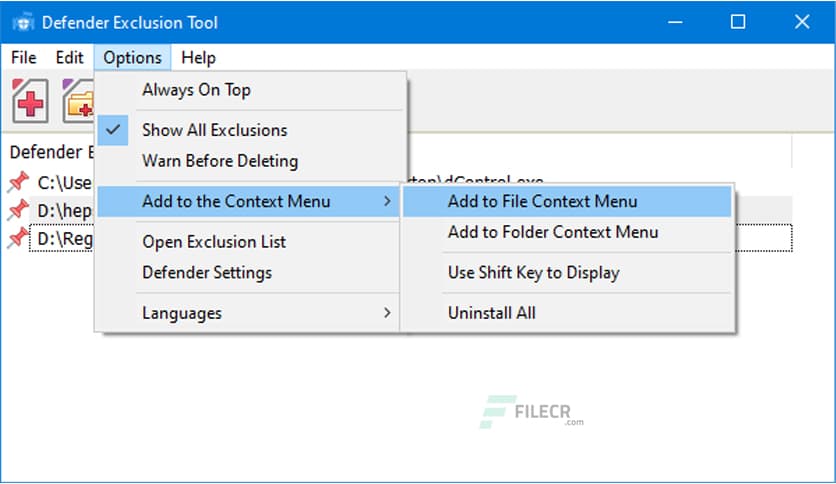The width and height of the screenshot is (836, 484).
Task: Close the open Options menu
Action: [132, 58]
